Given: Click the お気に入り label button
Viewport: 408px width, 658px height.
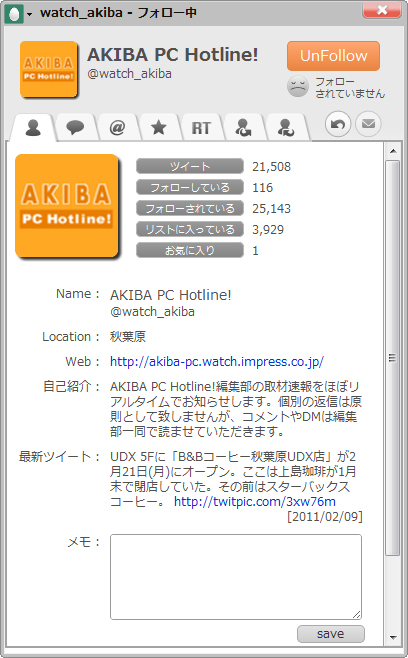Looking at the screenshot, I should 190,250.
